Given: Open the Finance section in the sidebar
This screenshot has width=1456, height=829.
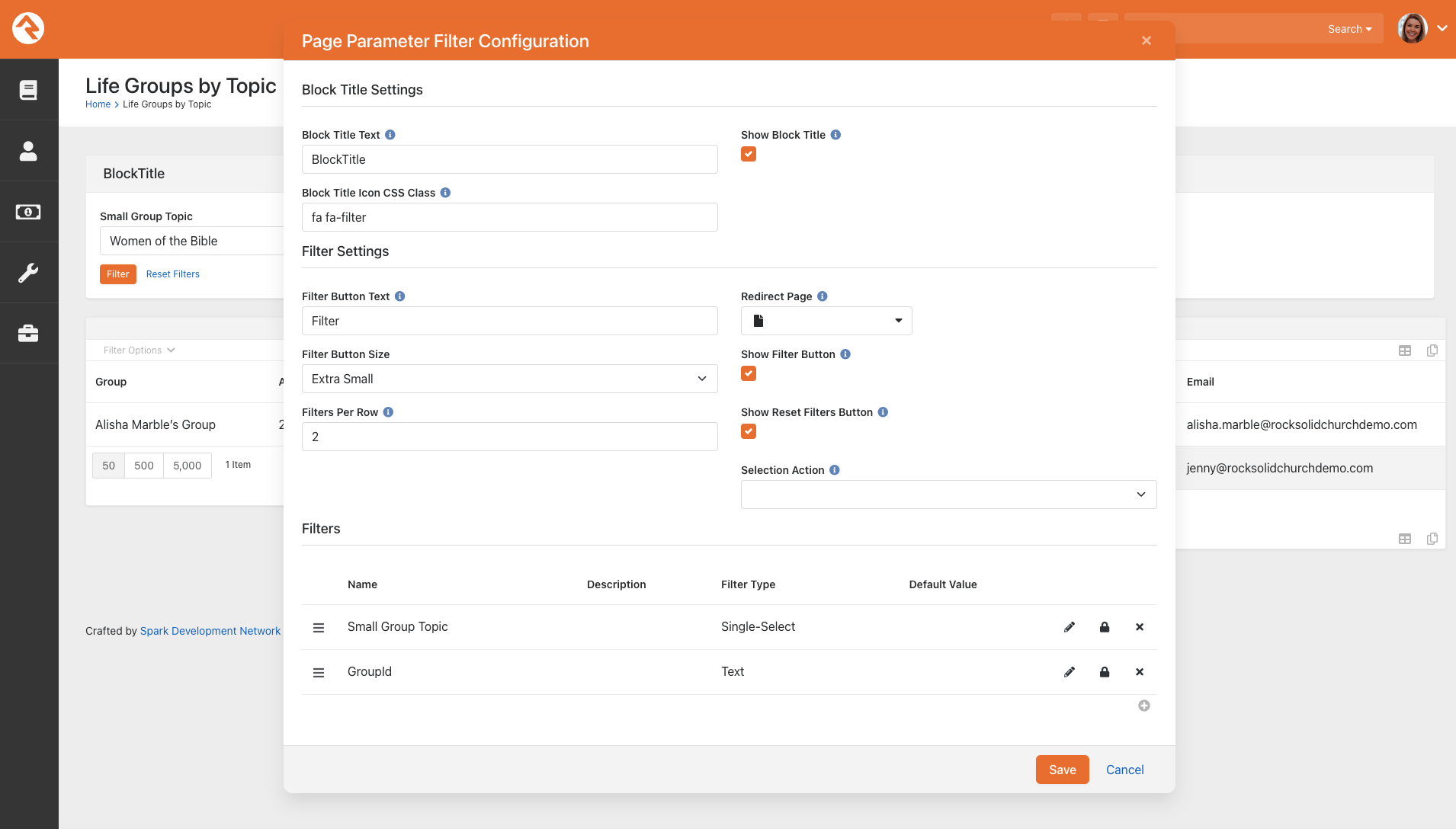Looking at the screenshot, I should [28, 212].
